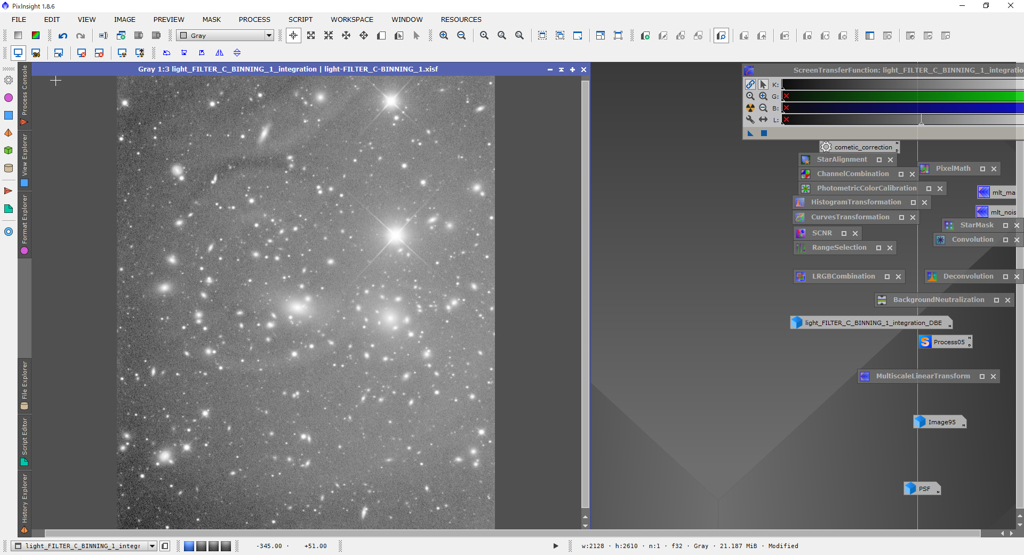Click the PSF image icon

[x=910, y=488]
